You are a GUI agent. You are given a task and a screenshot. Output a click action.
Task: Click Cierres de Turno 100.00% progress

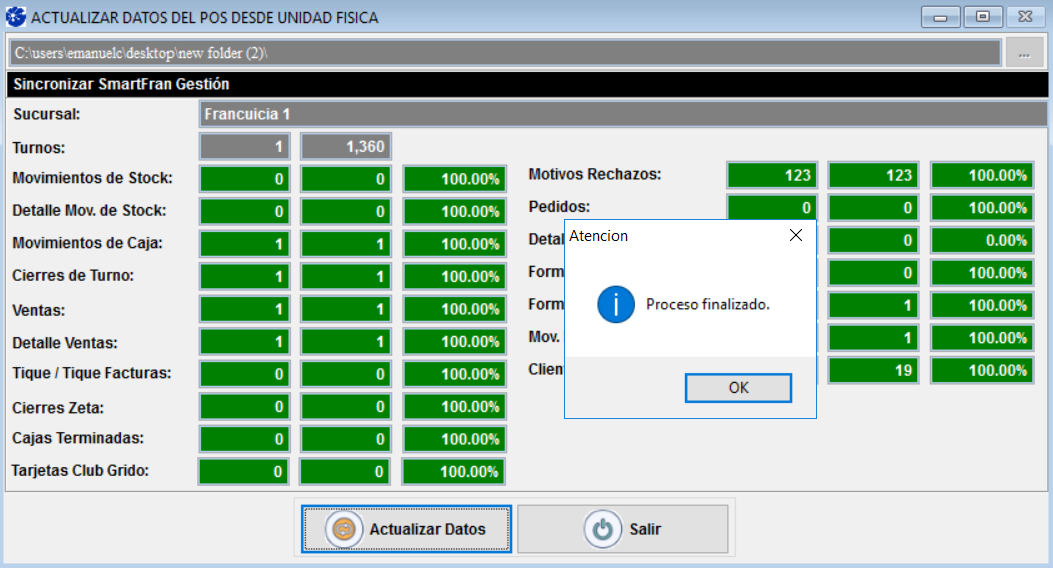(455, 277)
